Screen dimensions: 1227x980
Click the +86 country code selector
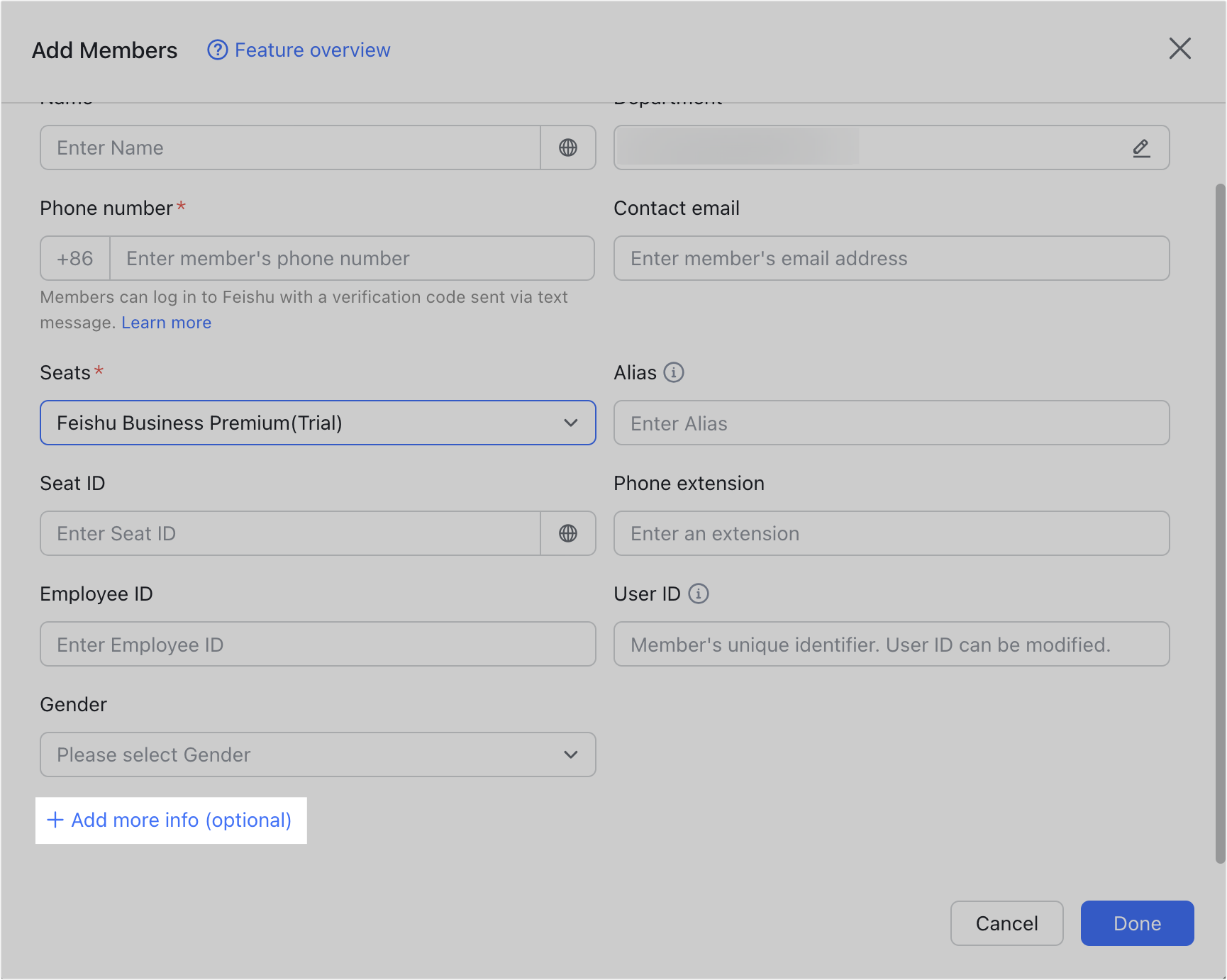pyautogui.click(x=75, y=258)
